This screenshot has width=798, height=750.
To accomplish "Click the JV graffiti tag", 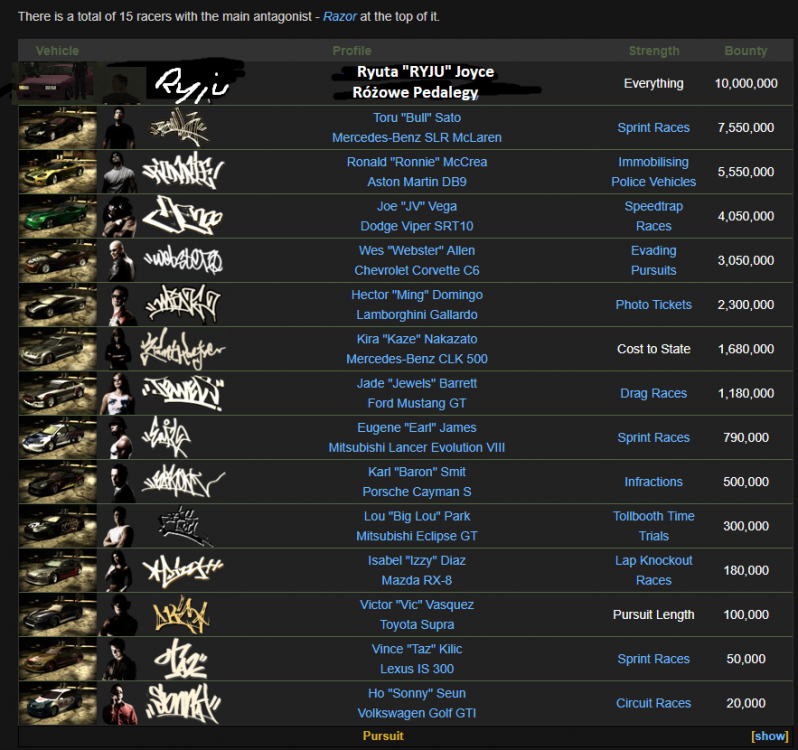I will click(x=182, y=216).
